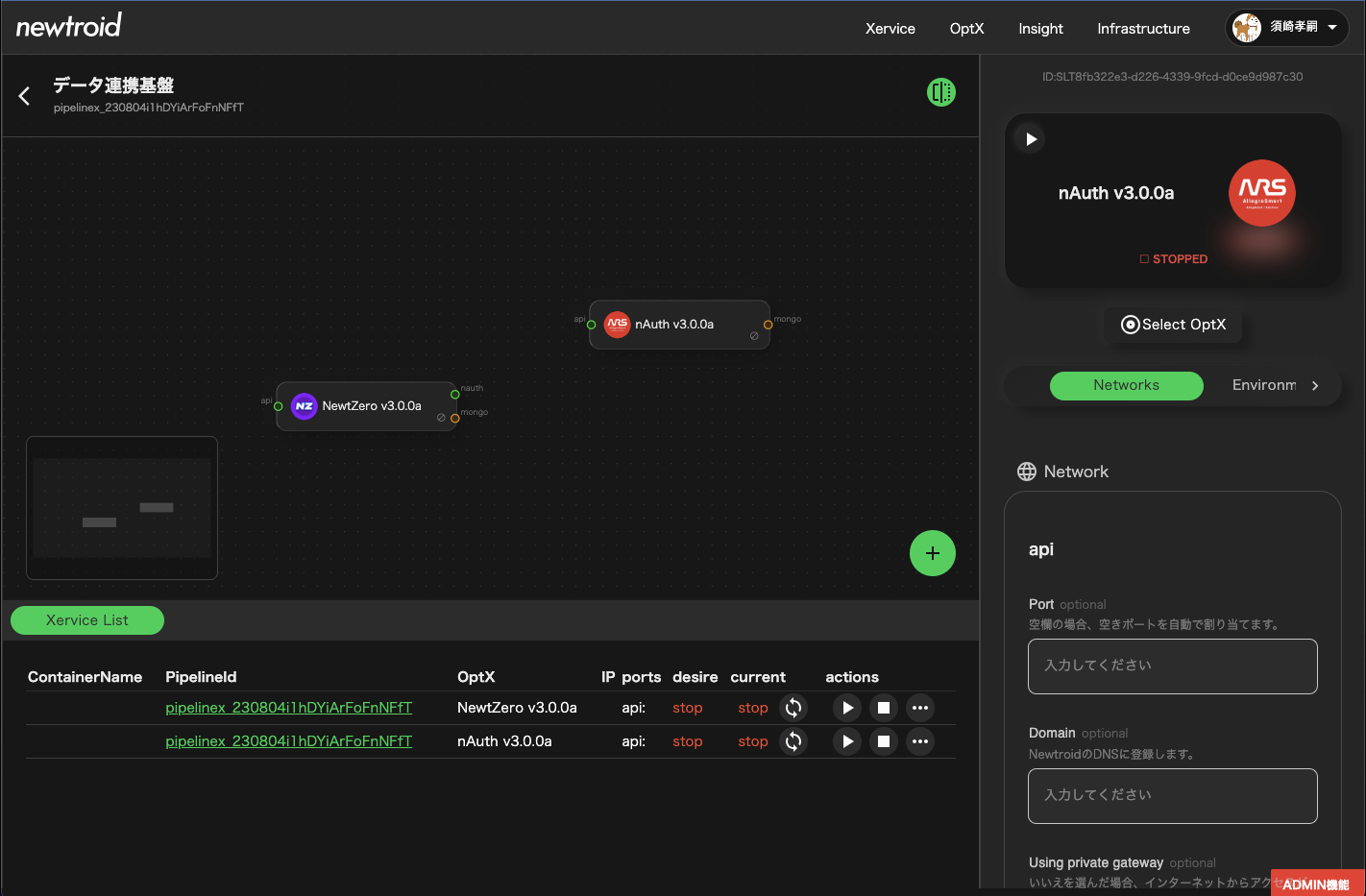Click the canvas minimap thumbnail
Screen dimensions: 1366x896
pyautogui.click(x=122, y=508)
